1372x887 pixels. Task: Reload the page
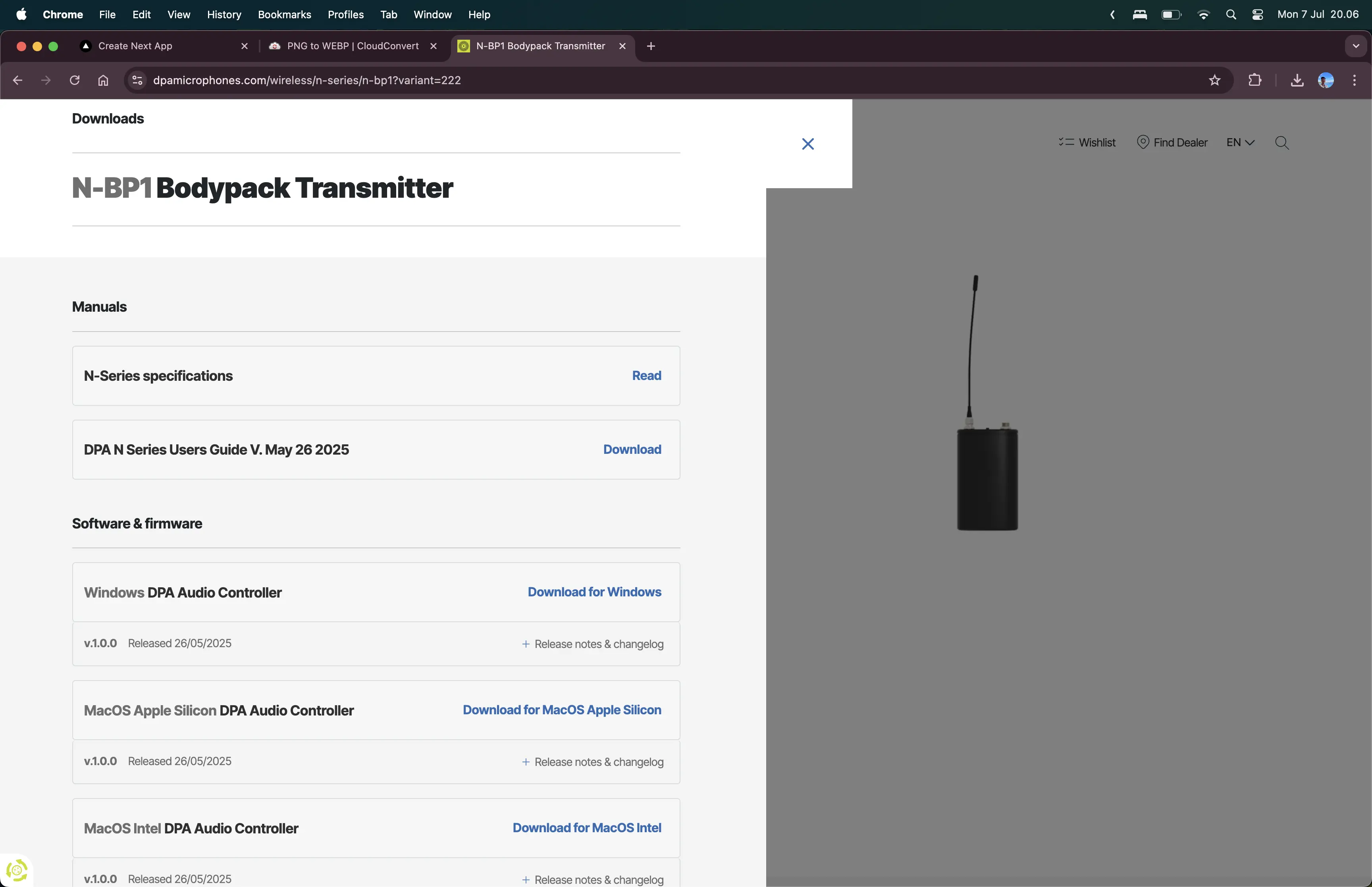[74, 80]
